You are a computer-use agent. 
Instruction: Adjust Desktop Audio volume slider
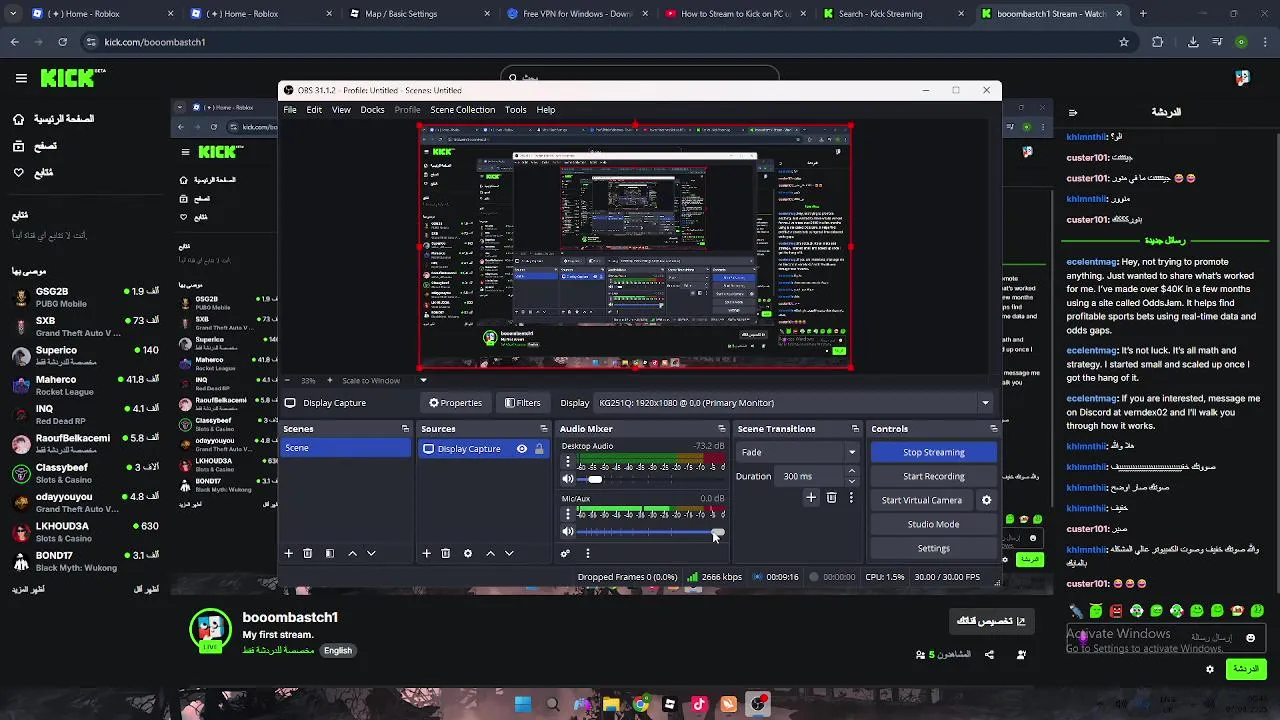(651, 479)
